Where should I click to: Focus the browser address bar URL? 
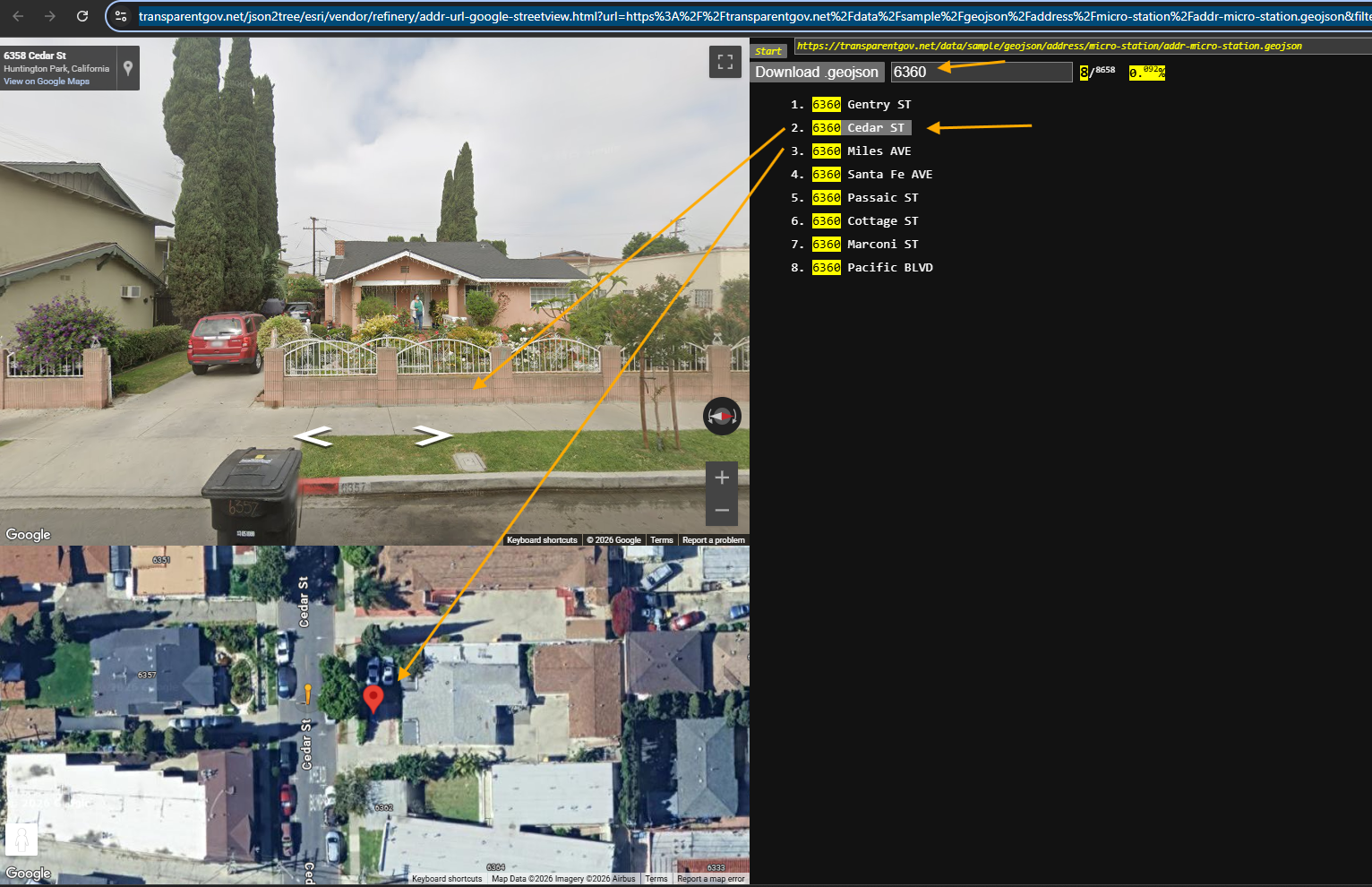pyautogui.click(x=754, y=16)
